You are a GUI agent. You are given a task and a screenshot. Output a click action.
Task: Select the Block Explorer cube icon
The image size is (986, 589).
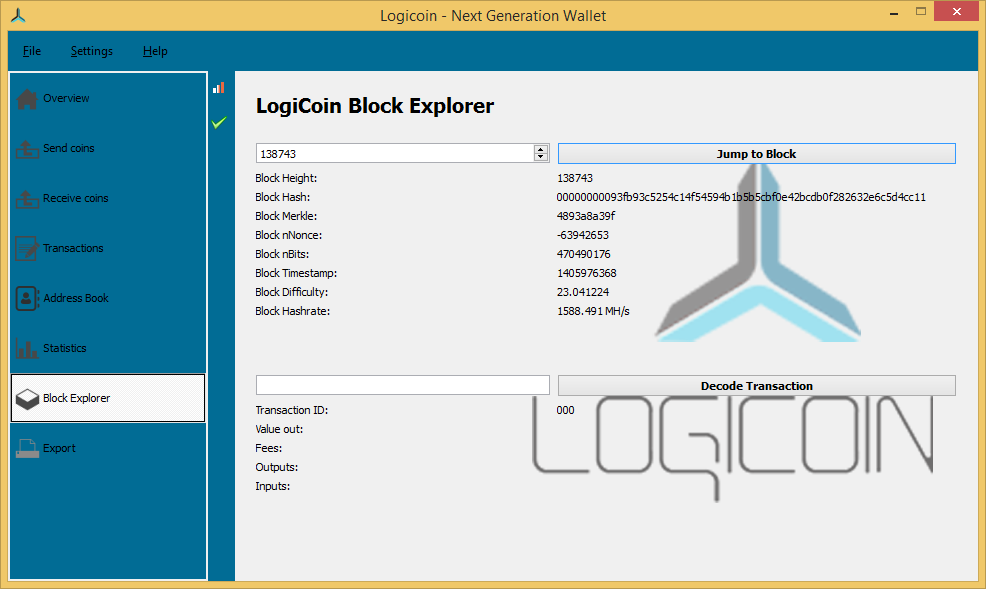(x=27, y=399)
